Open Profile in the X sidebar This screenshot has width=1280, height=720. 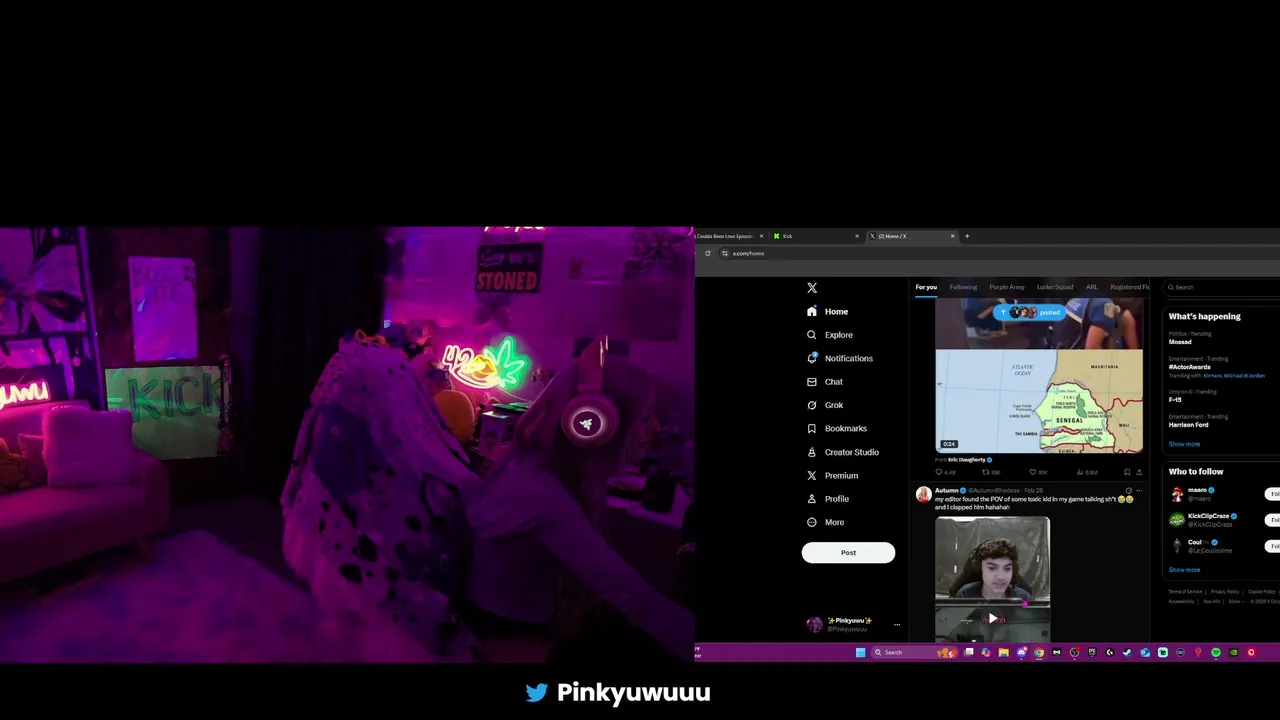[827, 499]
